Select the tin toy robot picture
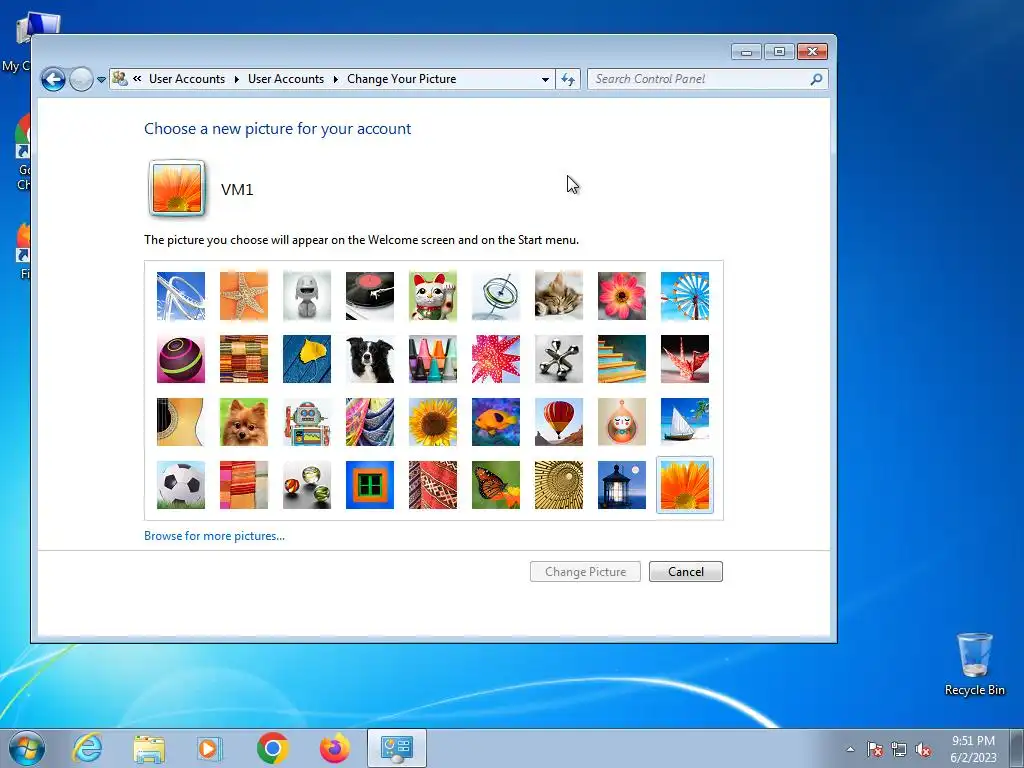 (x=307, y=422)
